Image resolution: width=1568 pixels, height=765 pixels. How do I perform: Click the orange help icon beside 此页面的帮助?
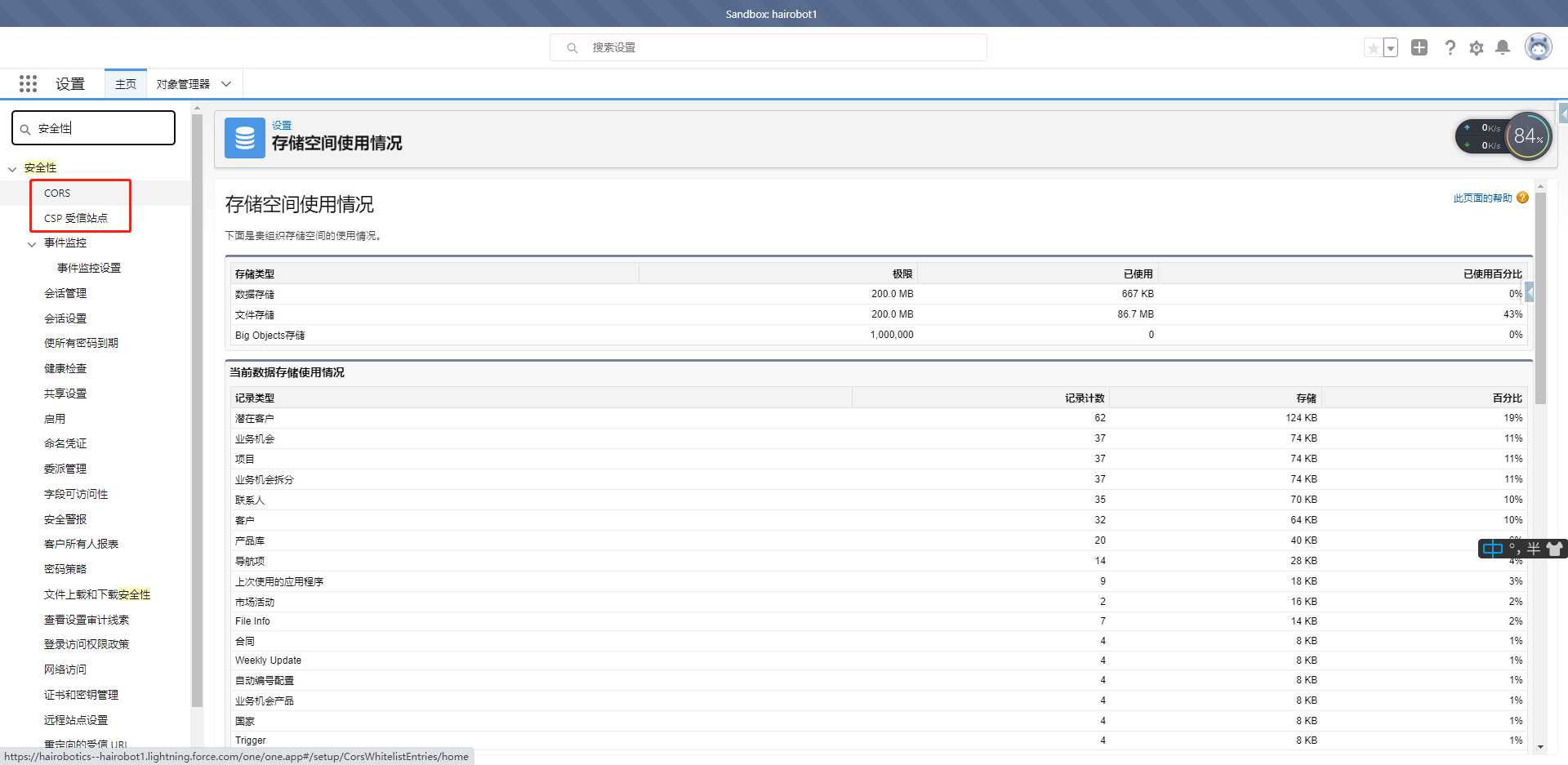click(x=1522, y=198)
